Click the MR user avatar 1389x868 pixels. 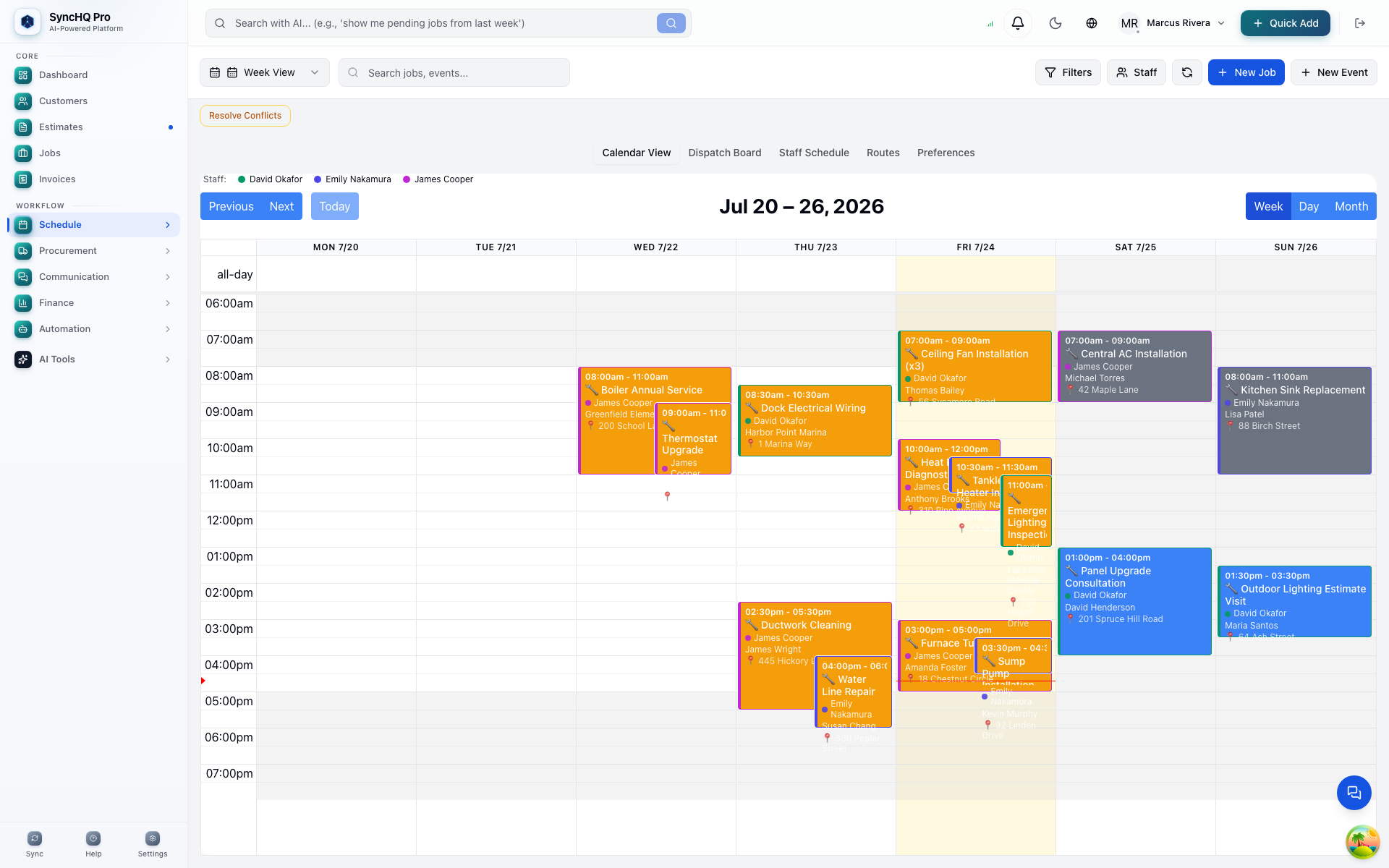point(1129,23)
